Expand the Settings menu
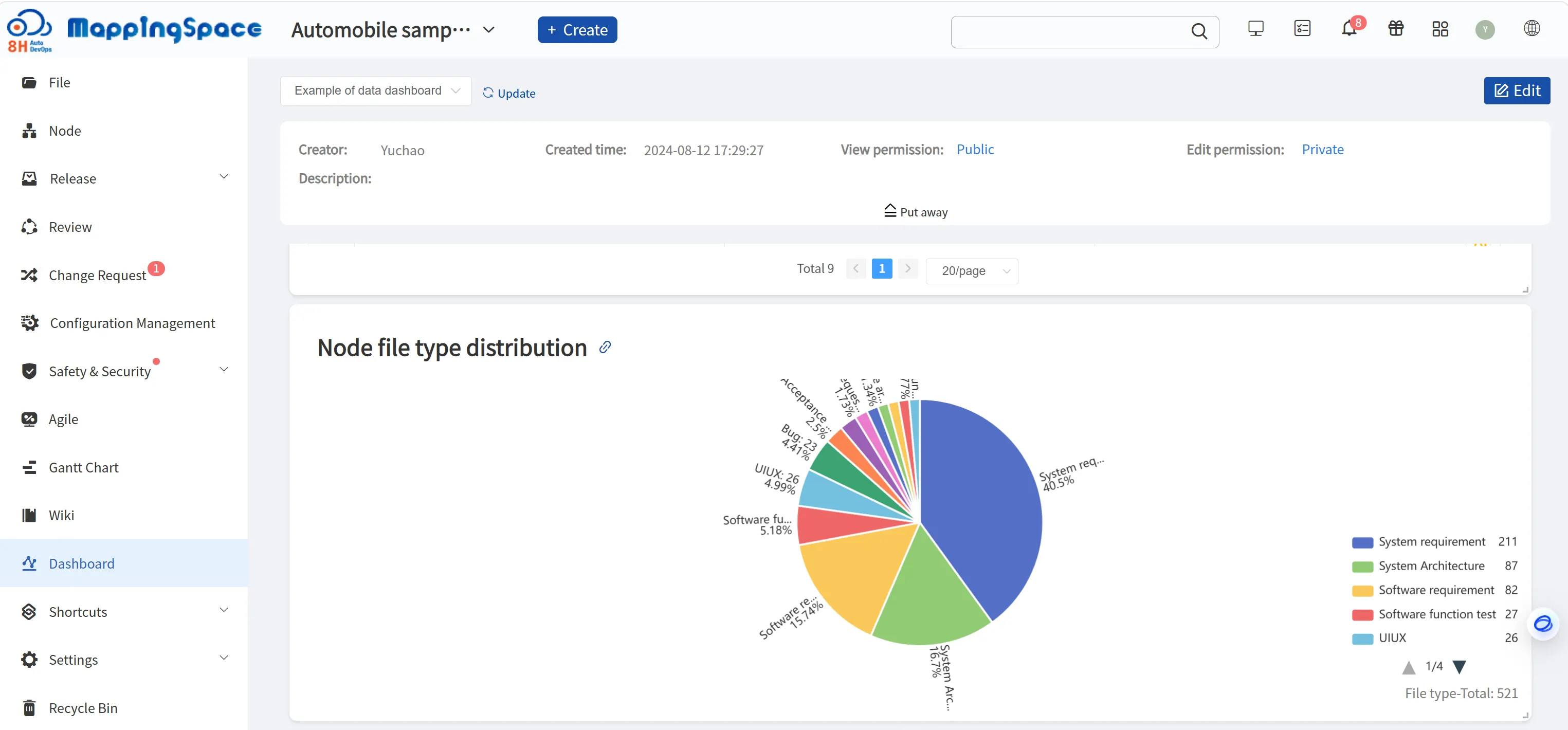 click(224, 658)
